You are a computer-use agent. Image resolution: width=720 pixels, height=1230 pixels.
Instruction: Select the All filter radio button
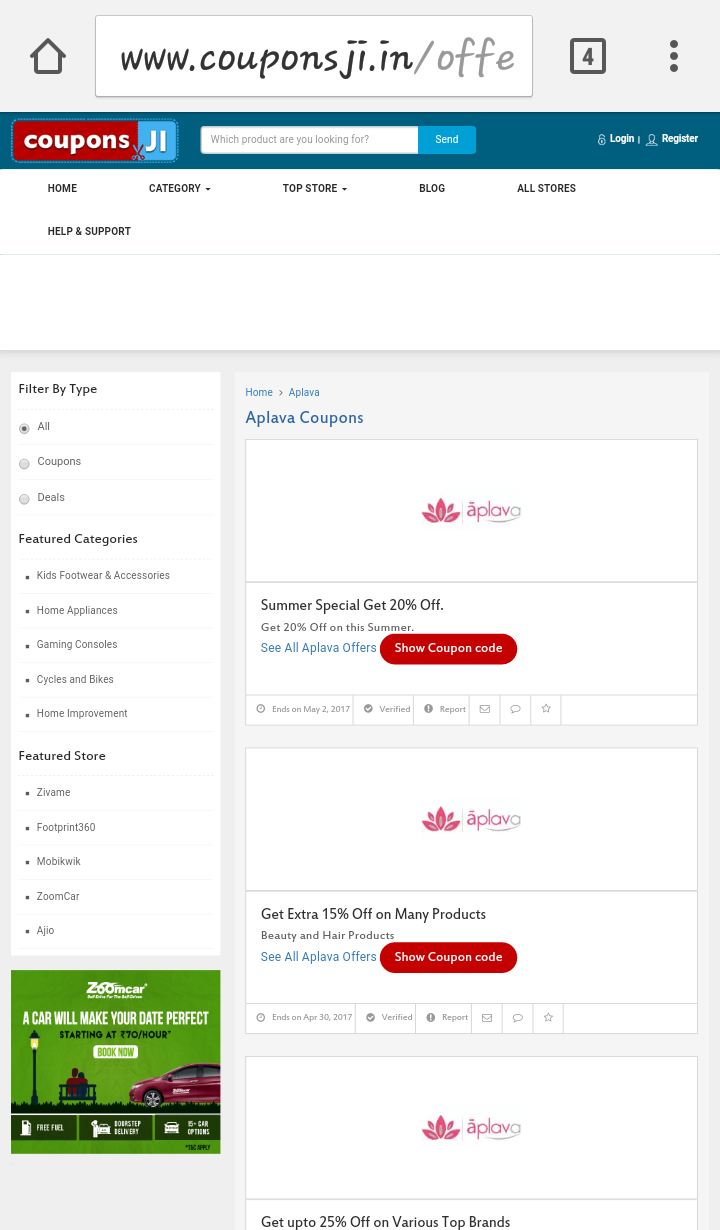tap(24, 428)
